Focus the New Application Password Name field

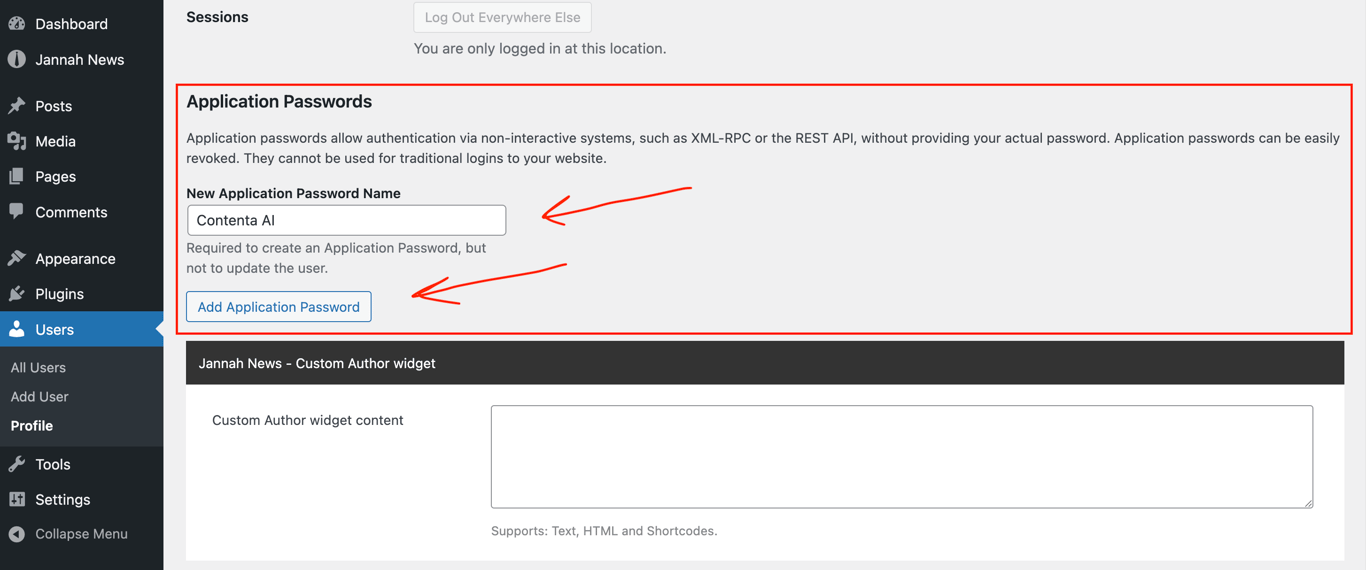pyautogui.click(x=346, y=220)
